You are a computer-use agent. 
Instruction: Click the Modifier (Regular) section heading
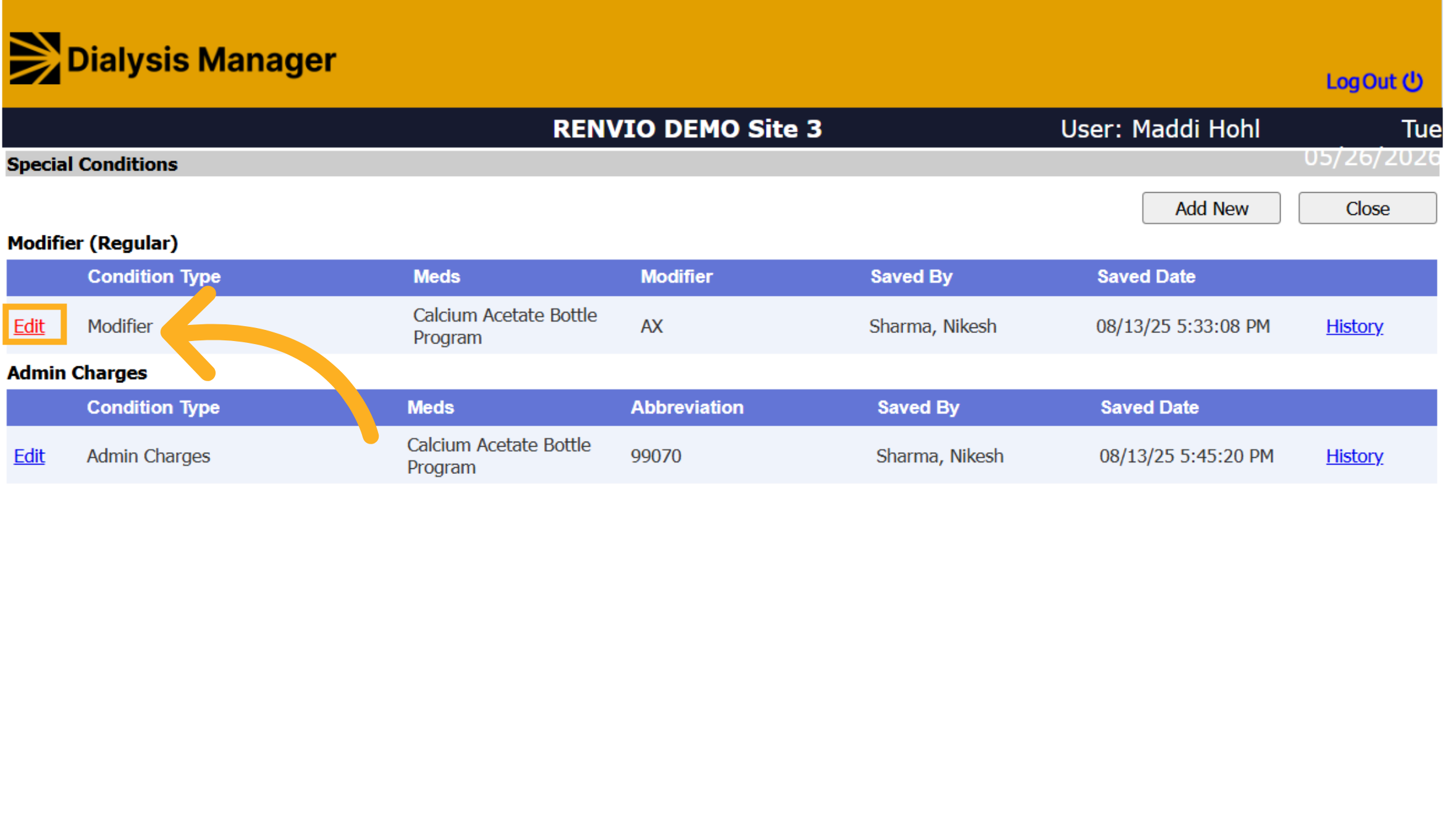93,243
